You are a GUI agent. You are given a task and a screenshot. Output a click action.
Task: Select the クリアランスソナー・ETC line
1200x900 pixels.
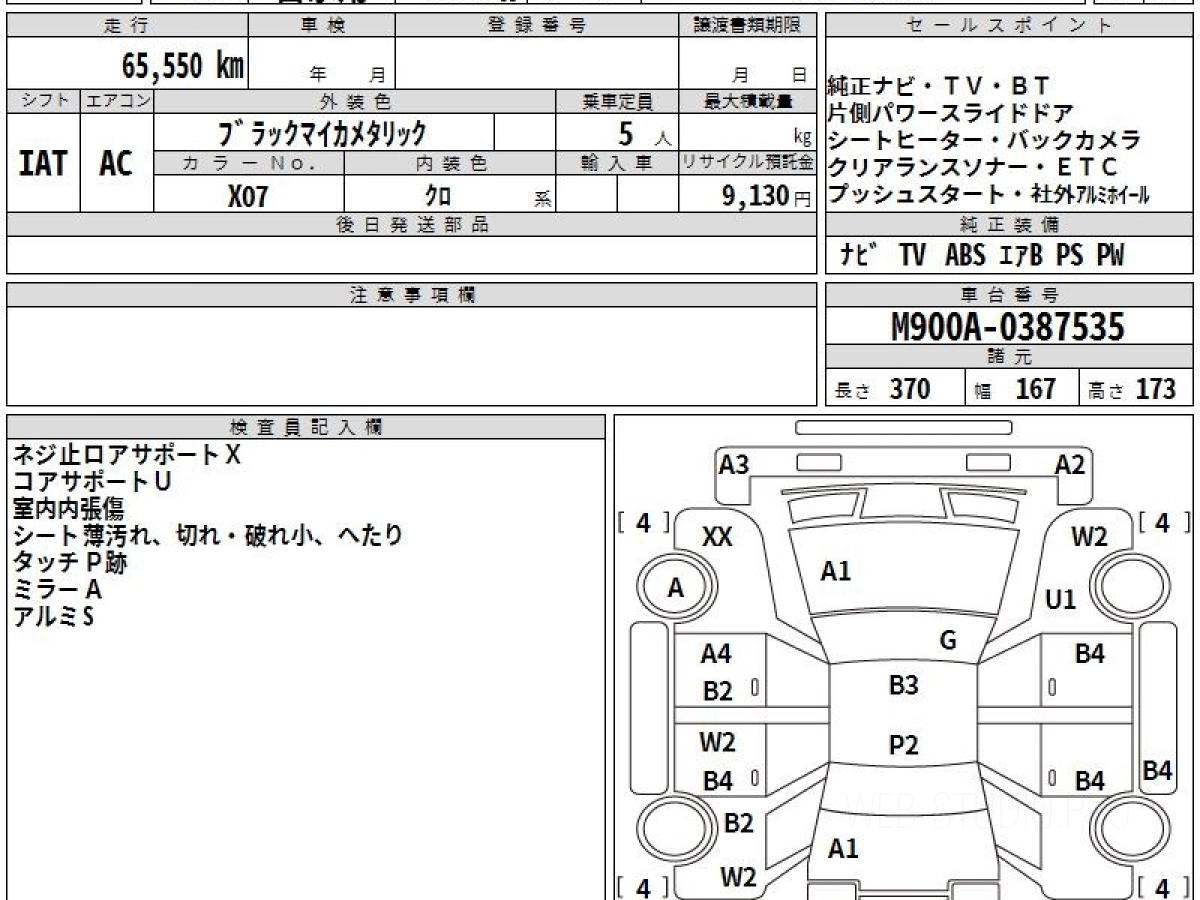coord(973,167)
